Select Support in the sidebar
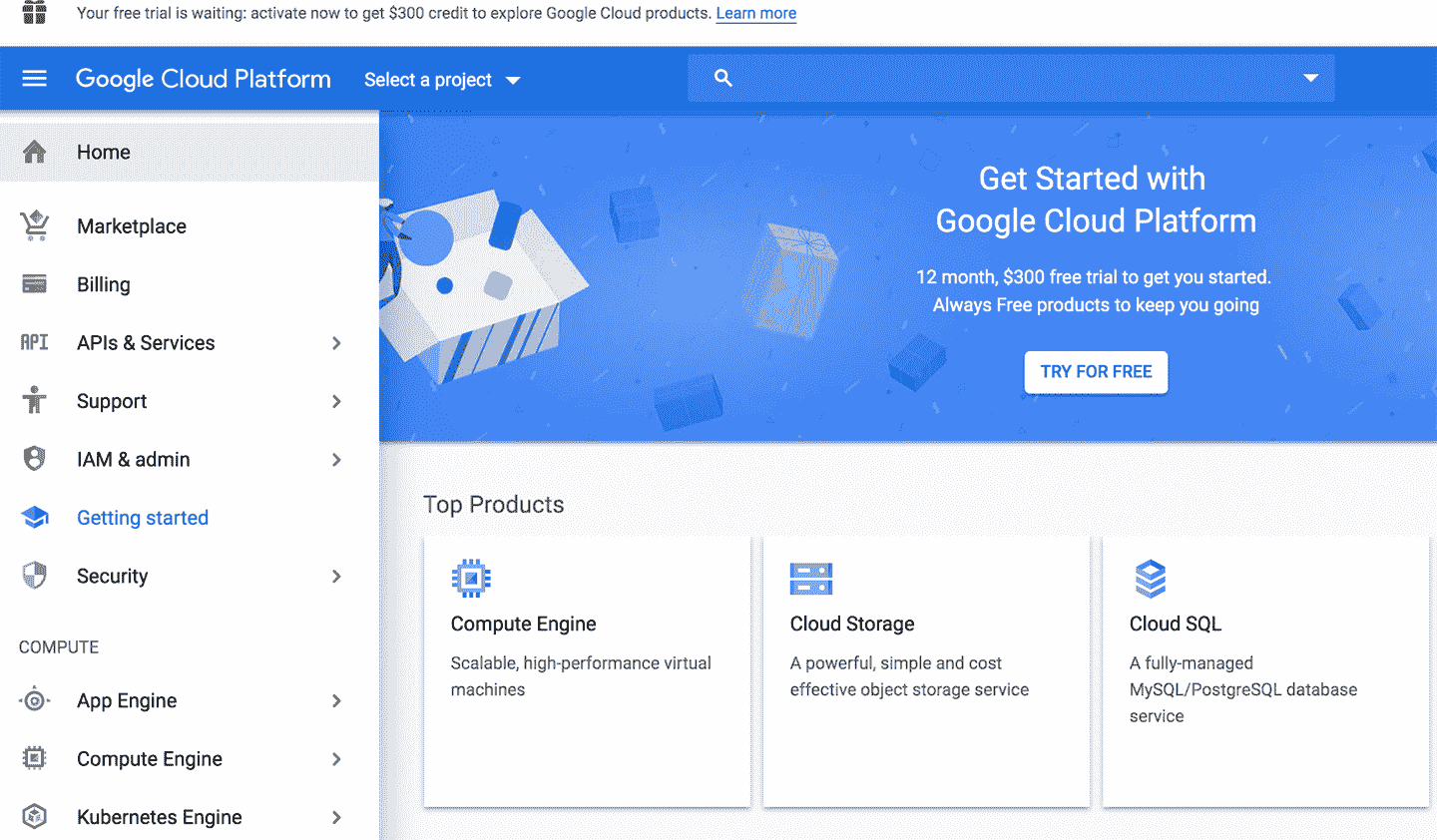Image resolution: width=1437 pixels, height=840 pixels. [112, 401]
